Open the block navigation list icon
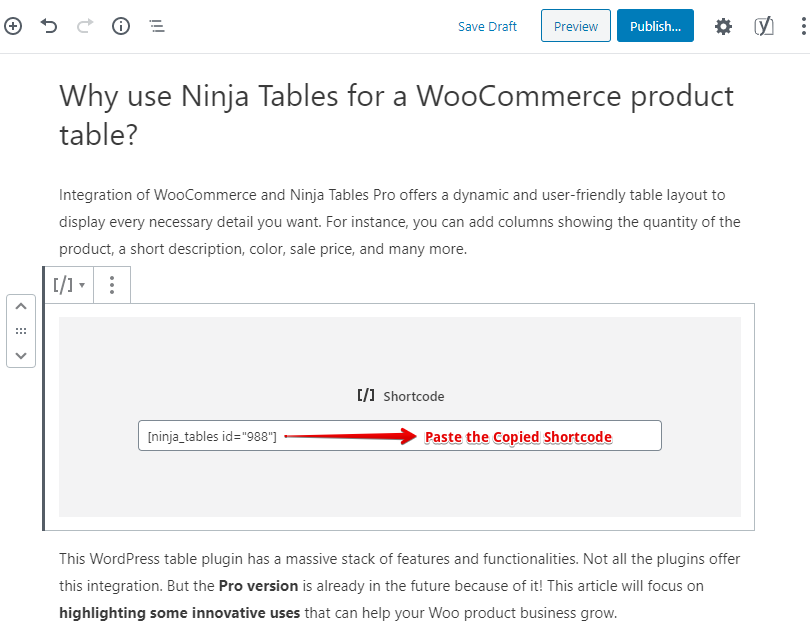This screenshot has width=810, height=640. pos(157,26)
